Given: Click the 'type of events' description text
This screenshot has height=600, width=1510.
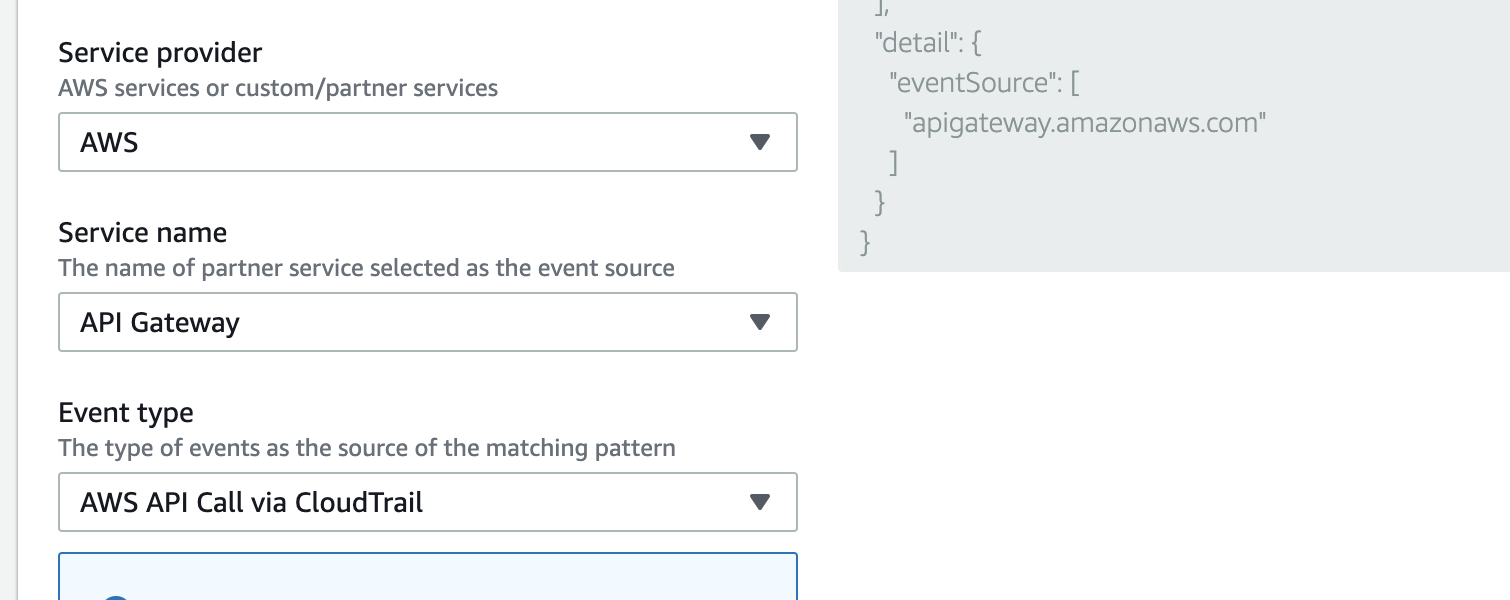Looking at the screenshot, I should click(x=366, y=448).
